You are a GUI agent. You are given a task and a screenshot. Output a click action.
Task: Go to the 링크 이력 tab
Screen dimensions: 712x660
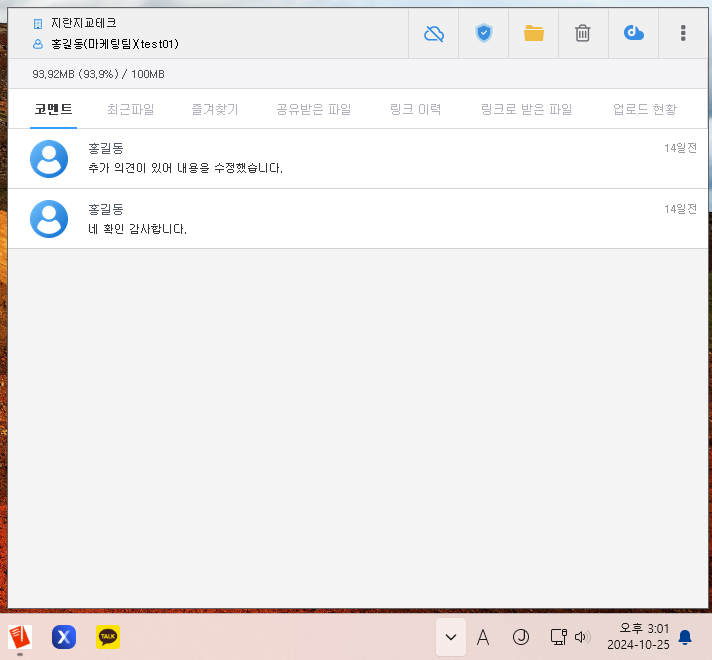(415, 109)
